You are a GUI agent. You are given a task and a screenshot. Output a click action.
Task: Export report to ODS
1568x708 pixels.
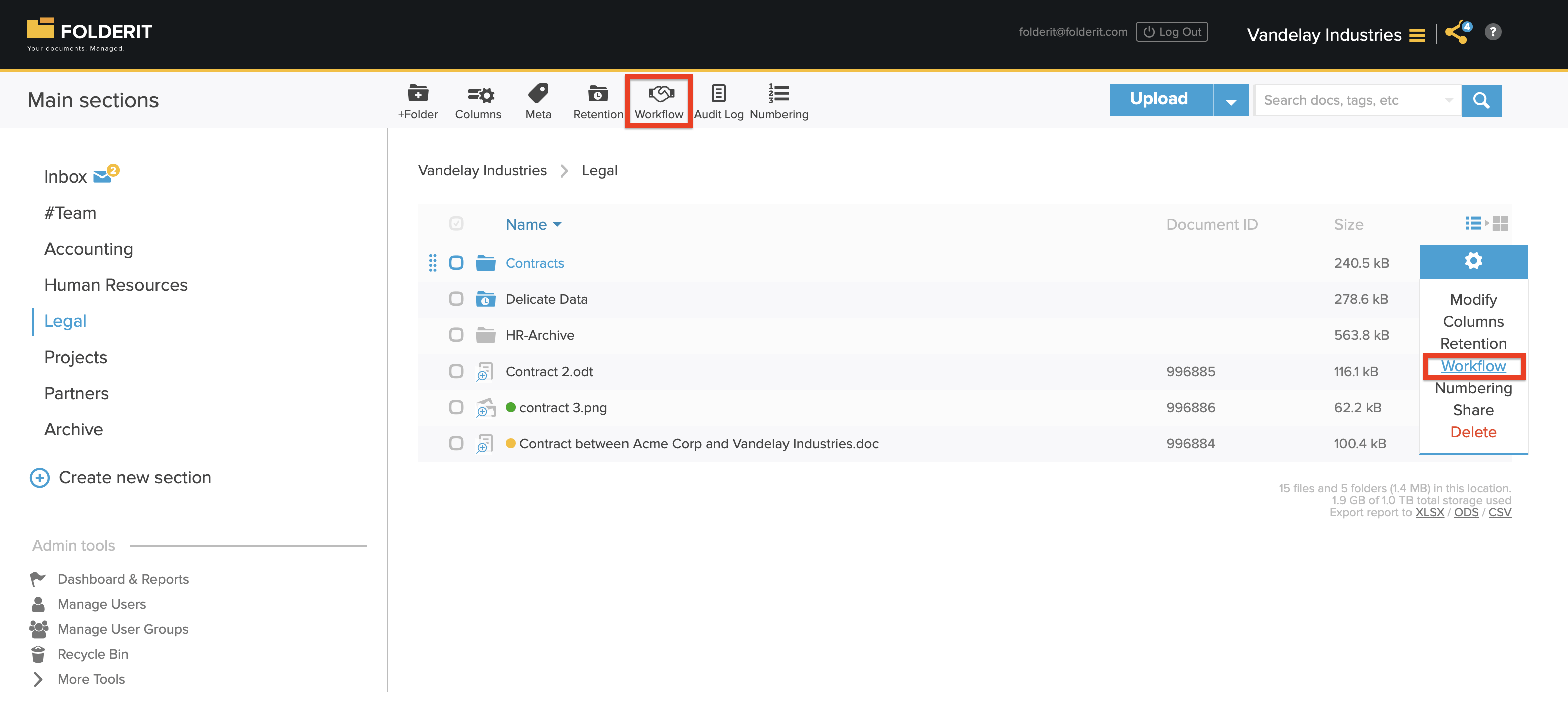[1466, 513]
